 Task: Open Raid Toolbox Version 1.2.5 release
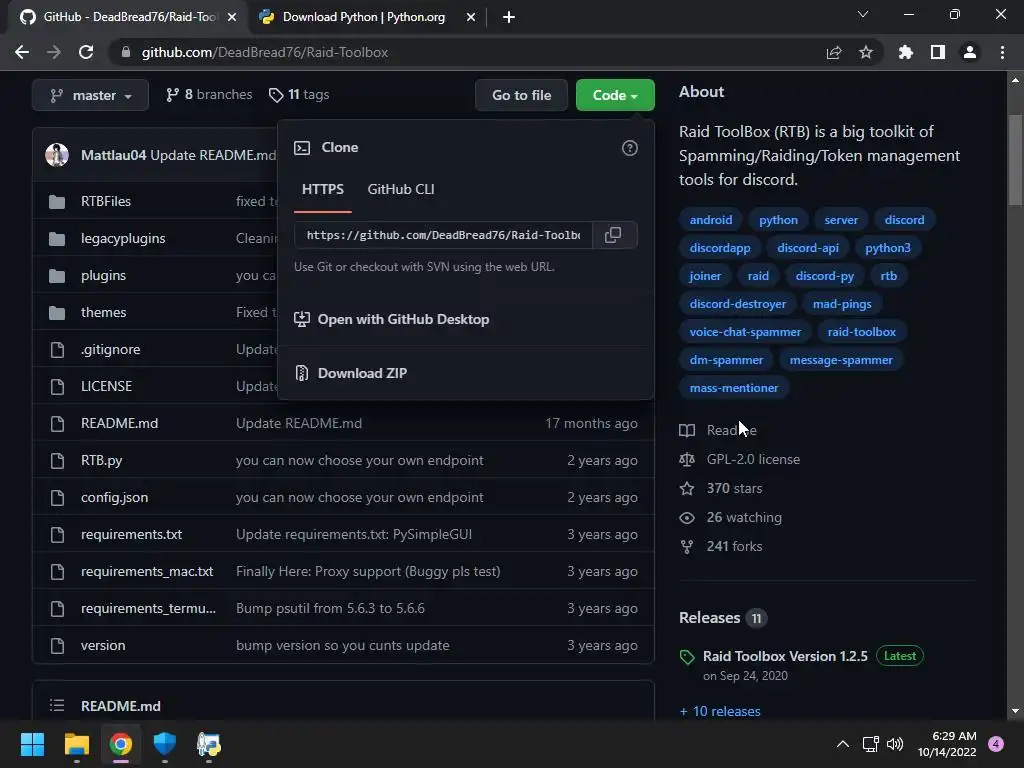point(785,656)
